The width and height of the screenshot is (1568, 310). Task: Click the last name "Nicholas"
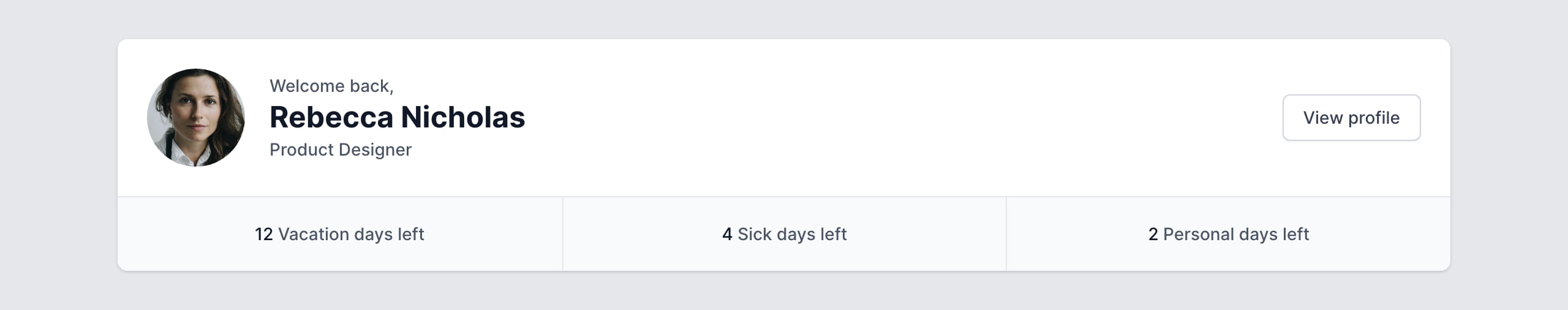(x=463, y=117)
